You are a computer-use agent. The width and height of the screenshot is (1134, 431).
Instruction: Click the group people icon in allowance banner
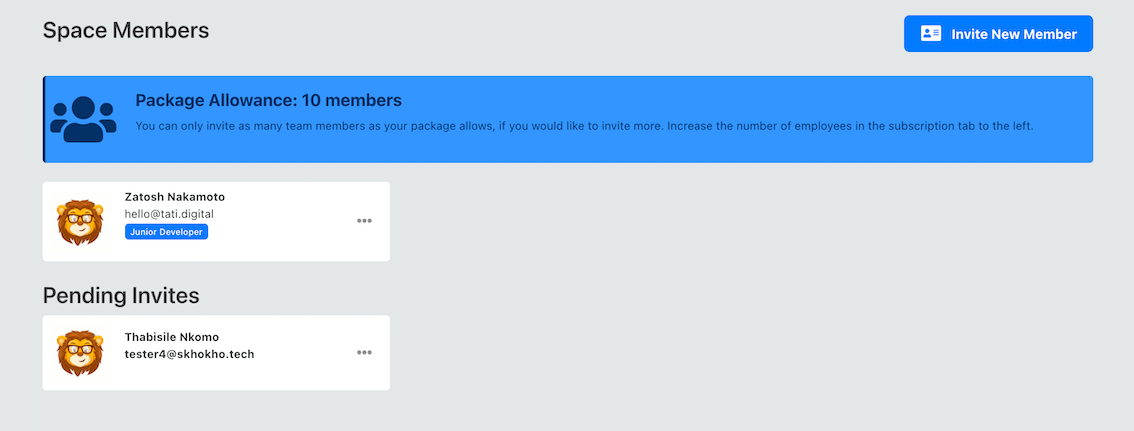[83, 119]
